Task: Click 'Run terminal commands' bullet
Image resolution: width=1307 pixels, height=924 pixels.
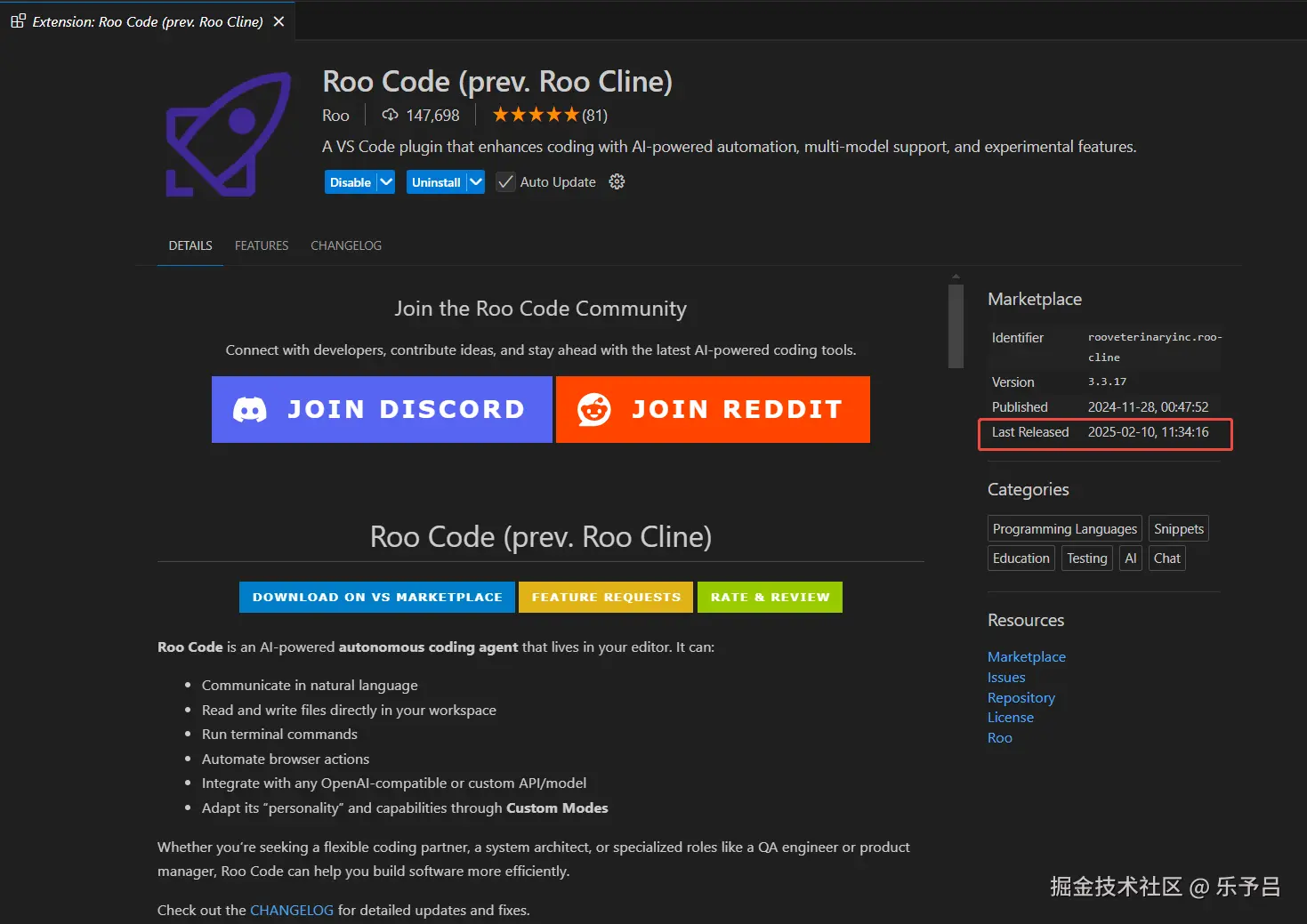Action: point(279,734)
